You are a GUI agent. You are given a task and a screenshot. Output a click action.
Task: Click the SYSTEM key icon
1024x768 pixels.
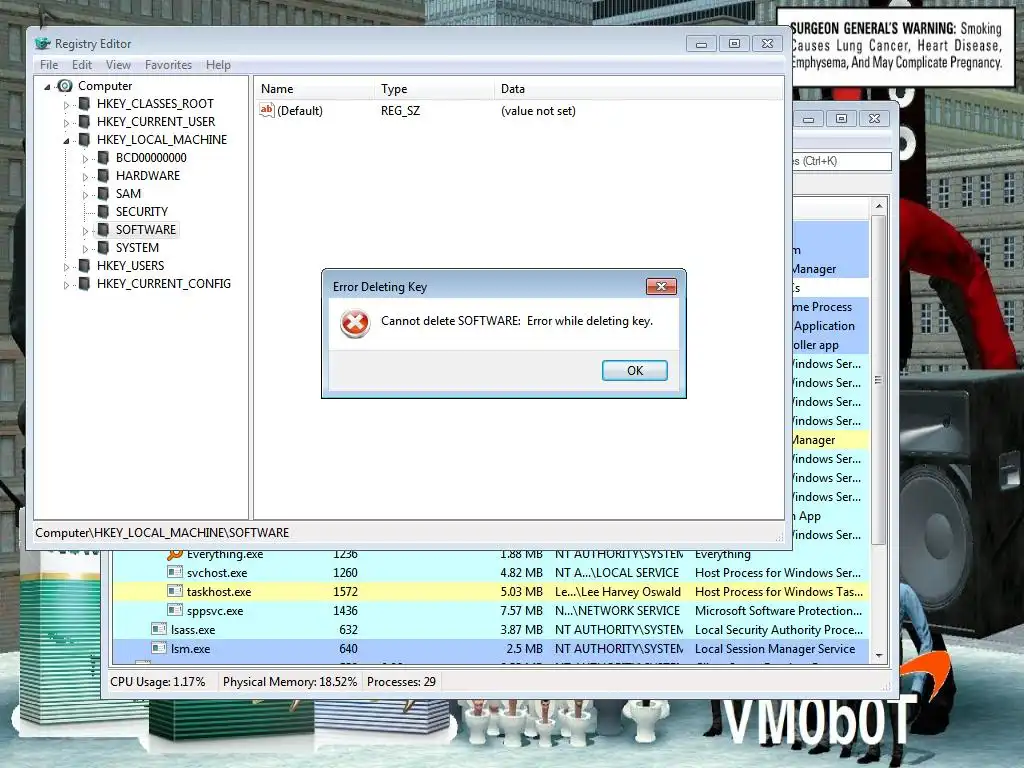[x=103, y=248]
